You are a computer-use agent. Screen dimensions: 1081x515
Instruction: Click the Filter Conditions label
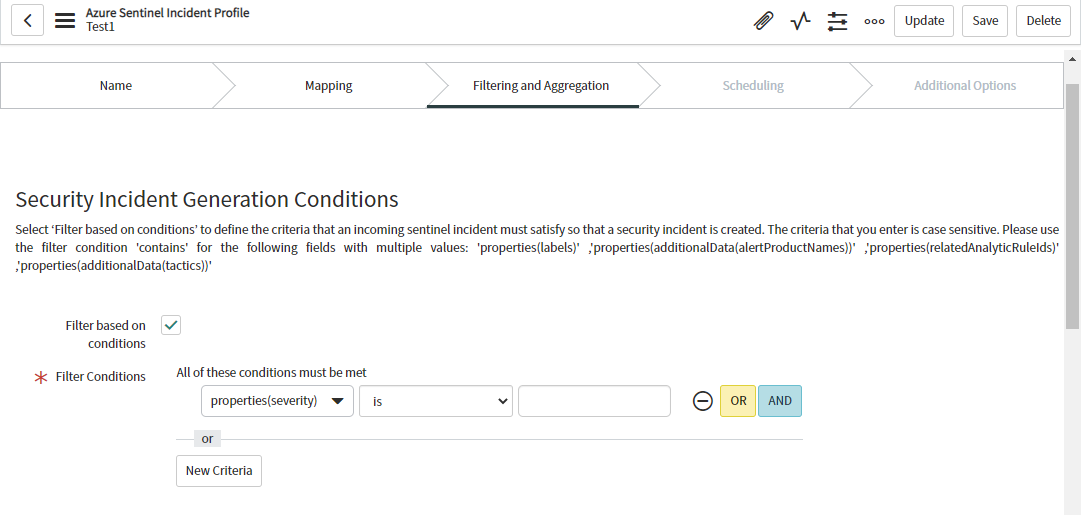click(x=101, y=376)
